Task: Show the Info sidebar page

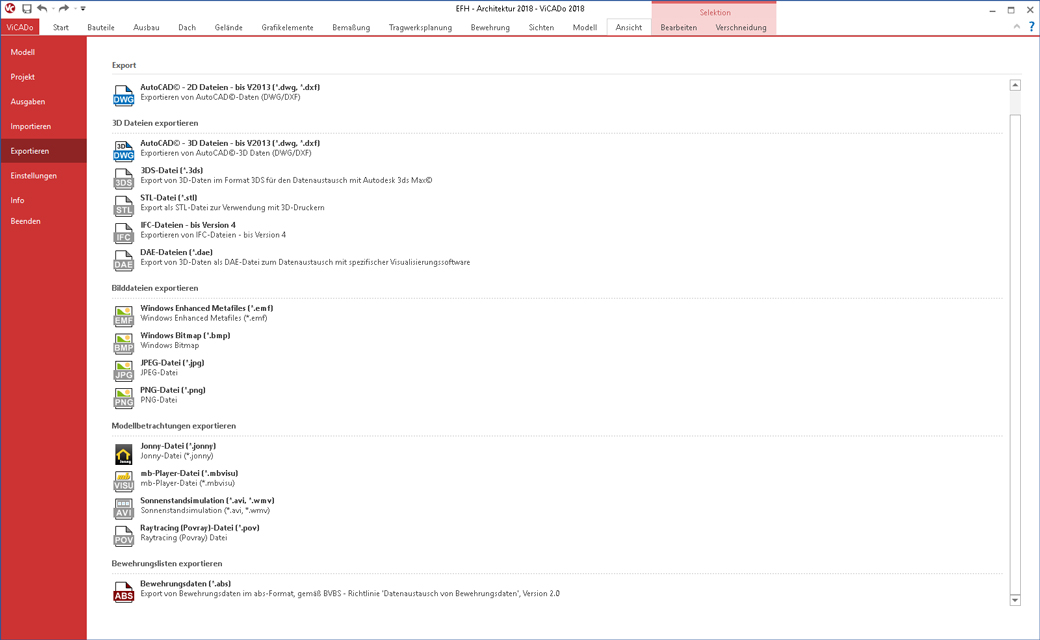Action: (43, 200)
